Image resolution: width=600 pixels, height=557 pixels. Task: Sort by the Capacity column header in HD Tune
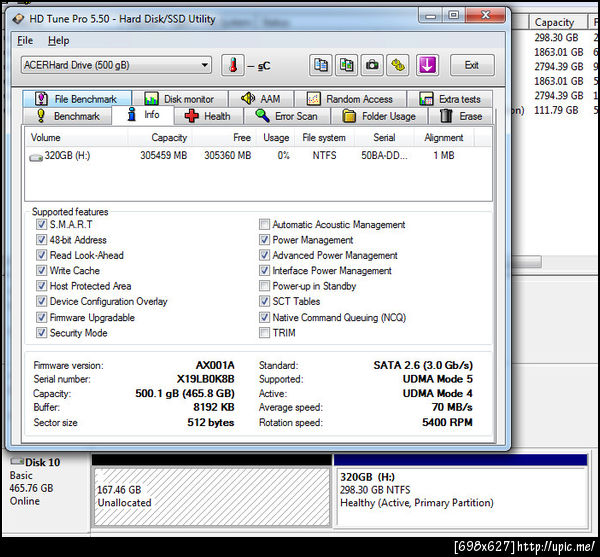point(160,137)
